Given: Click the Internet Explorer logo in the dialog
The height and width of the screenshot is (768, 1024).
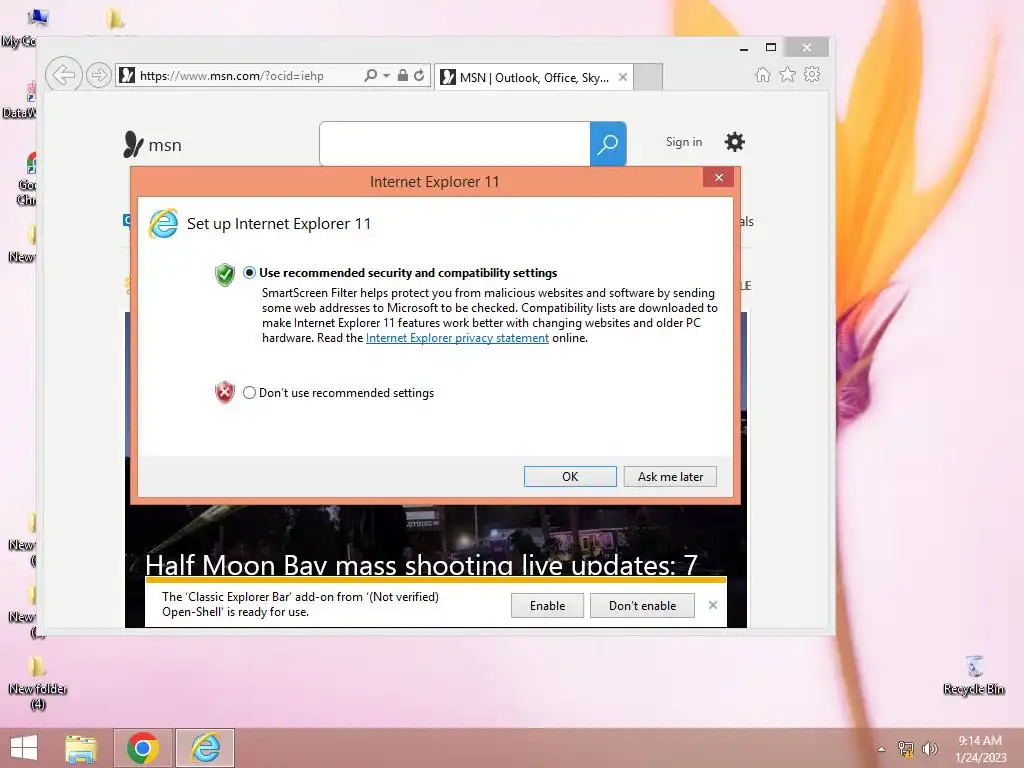Looking at the screenshot, I should click(x=163, y=223).
